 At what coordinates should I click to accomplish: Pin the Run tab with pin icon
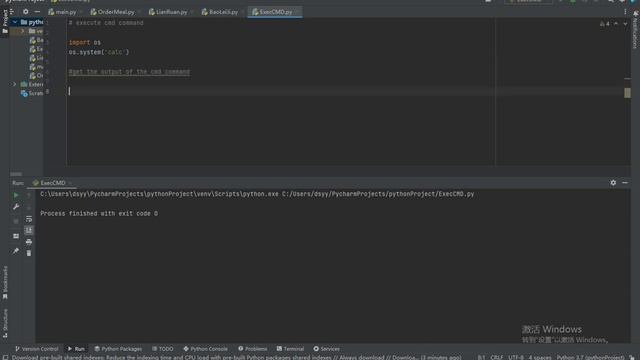16,251
